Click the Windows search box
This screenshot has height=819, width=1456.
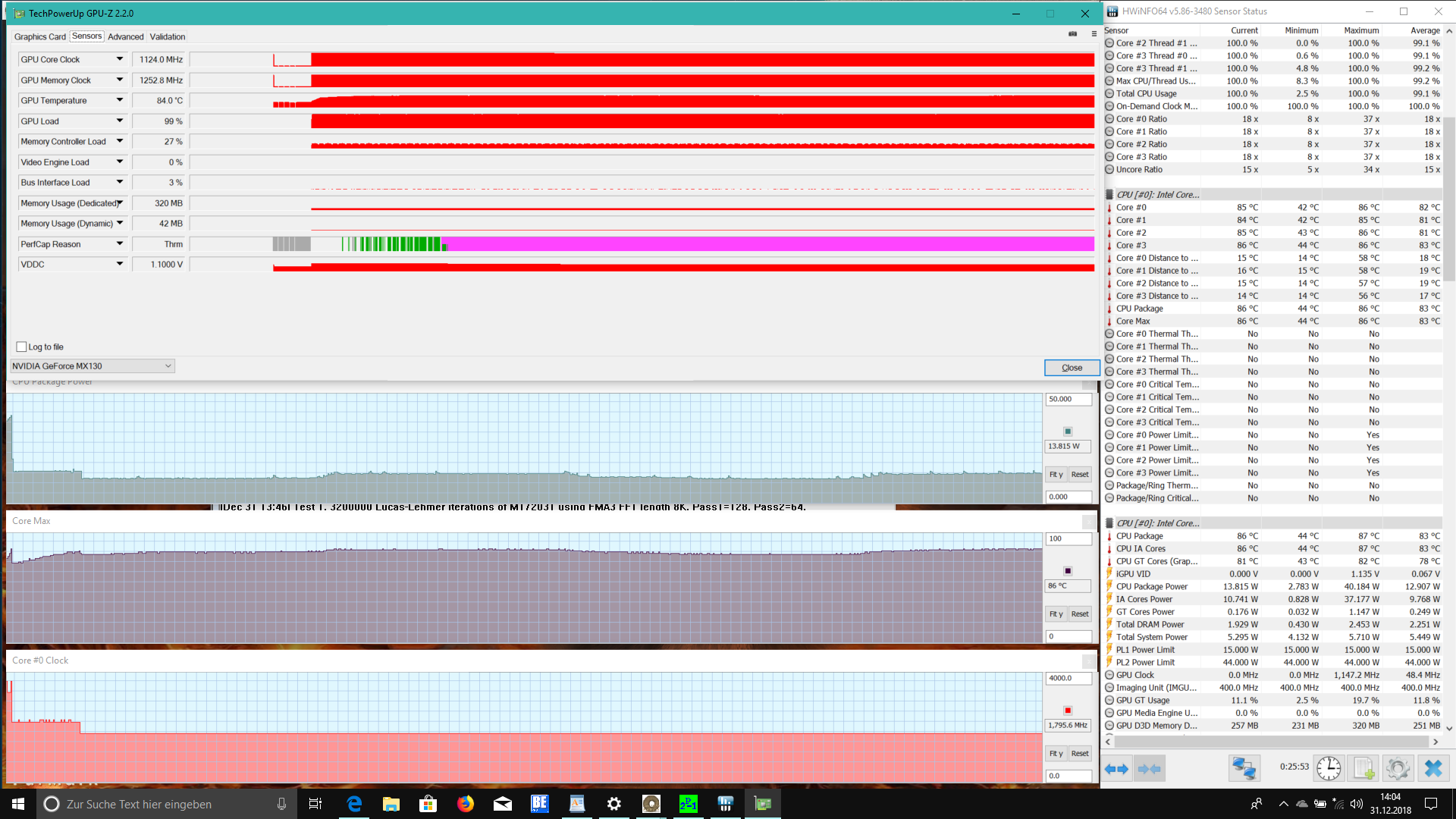pyautogui.click(x=167, y=804)
